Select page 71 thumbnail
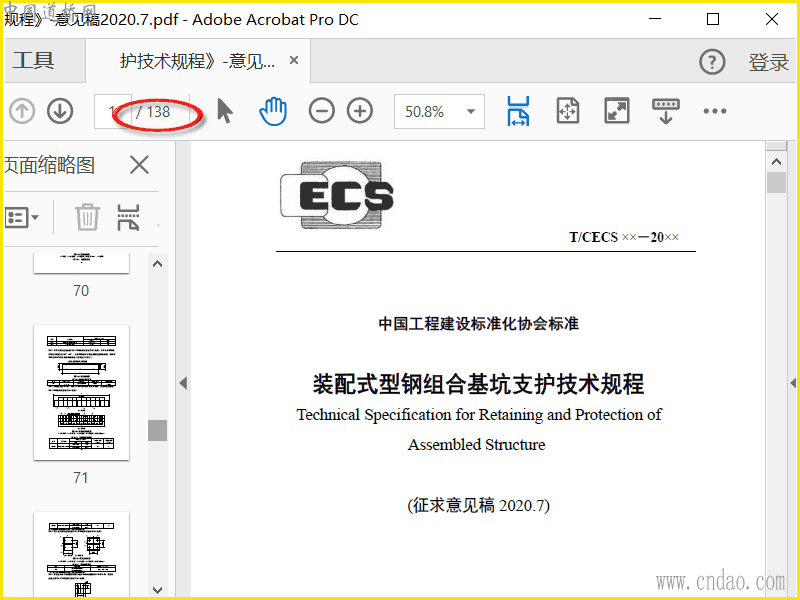 click(x=82, y=392)
